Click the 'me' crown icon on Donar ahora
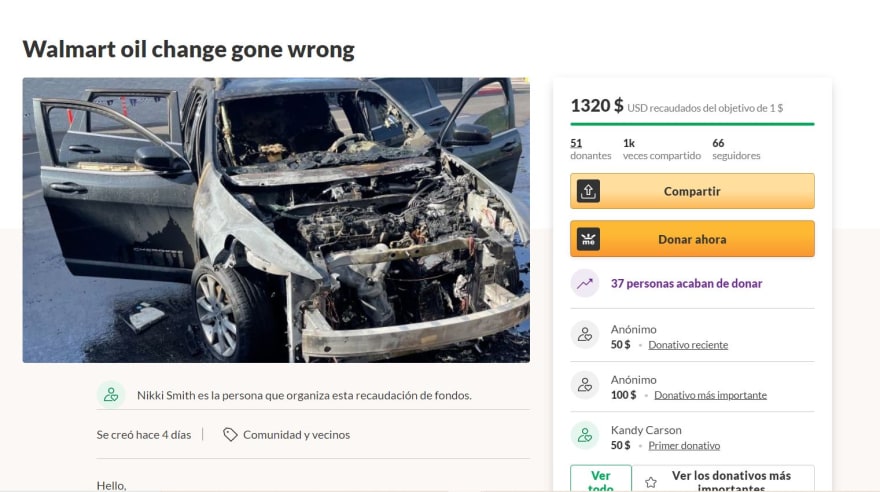 588,240
